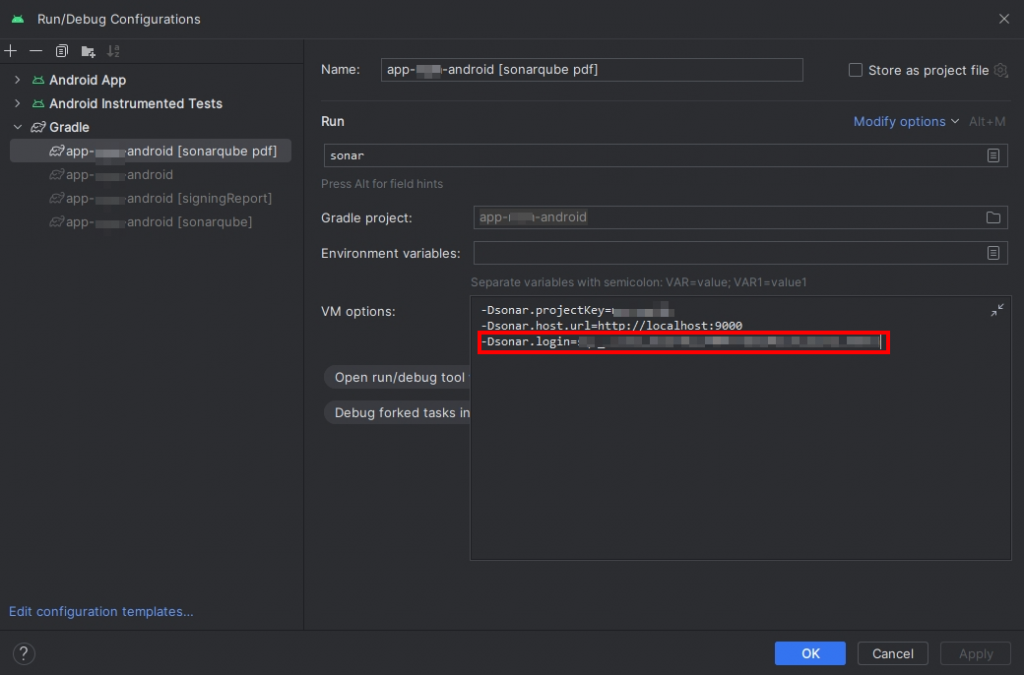Browse for the Gradle project folder
Screen dimensions: 1024x675
point(993,217)
